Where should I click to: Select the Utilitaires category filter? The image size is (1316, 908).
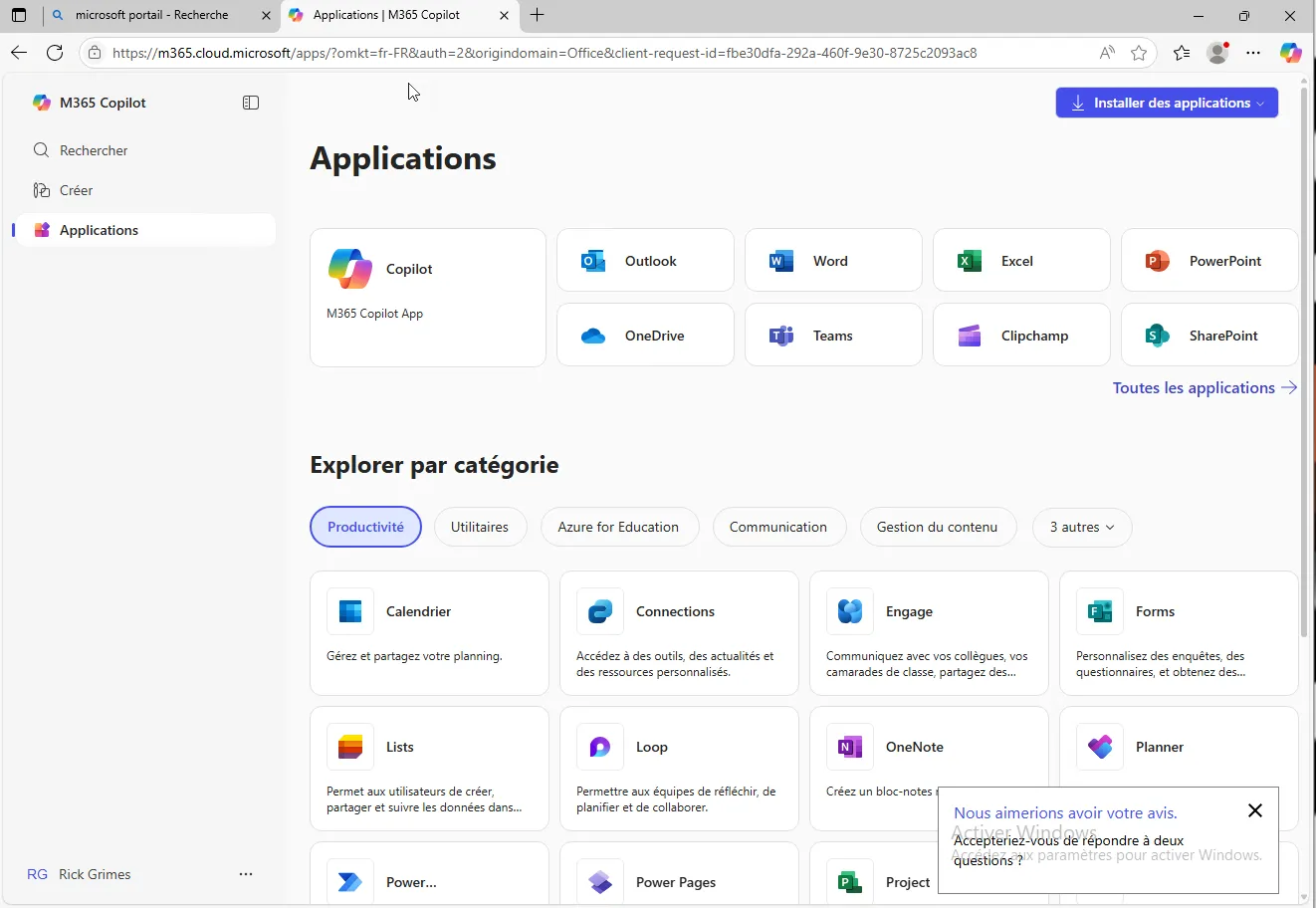(x=479, y=527)
